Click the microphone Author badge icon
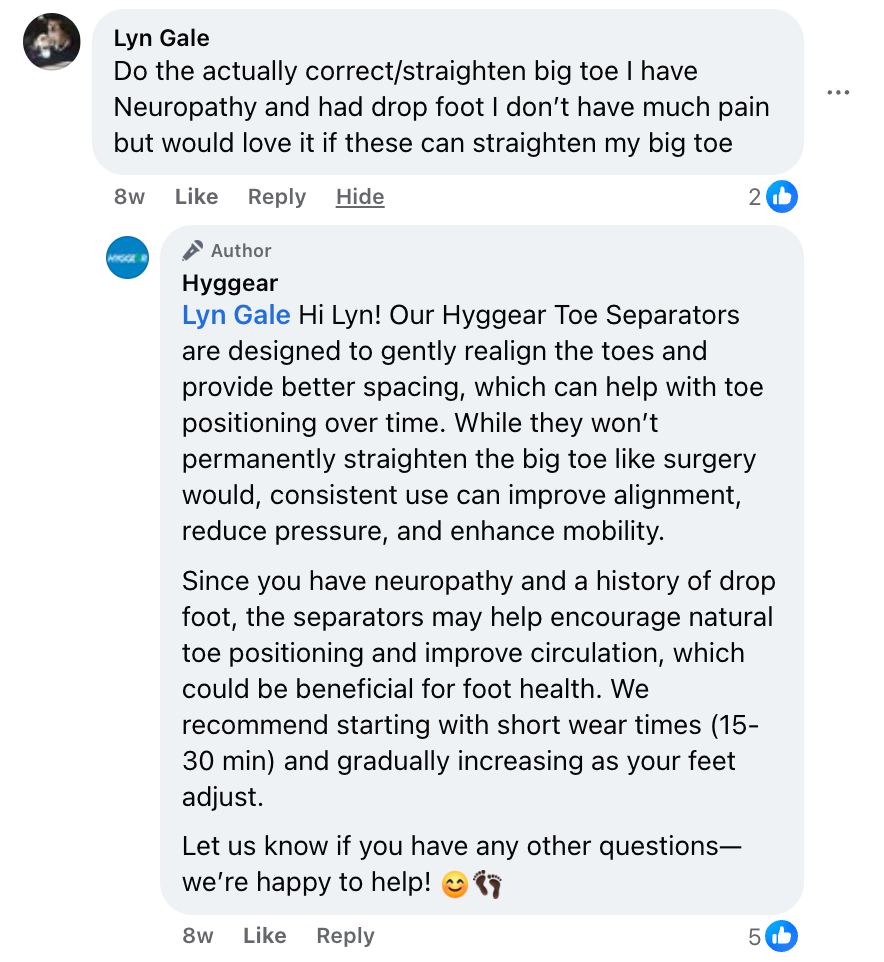884x962 pixels. coord(193,251)
